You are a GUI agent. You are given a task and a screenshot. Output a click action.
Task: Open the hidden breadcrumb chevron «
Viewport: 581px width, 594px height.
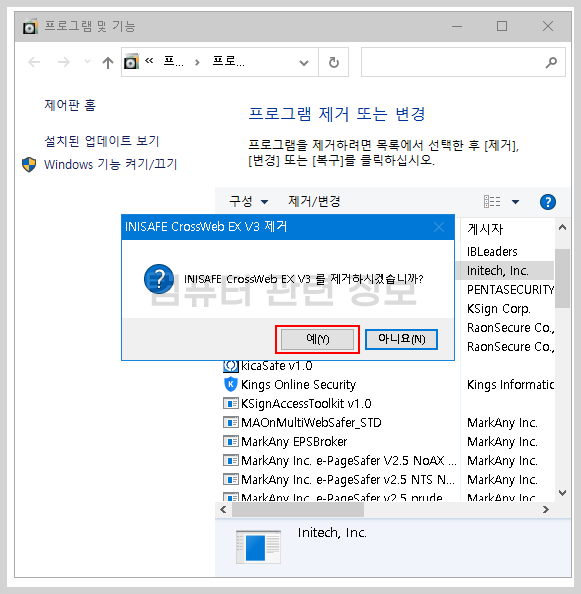click(x=149, y=61)
